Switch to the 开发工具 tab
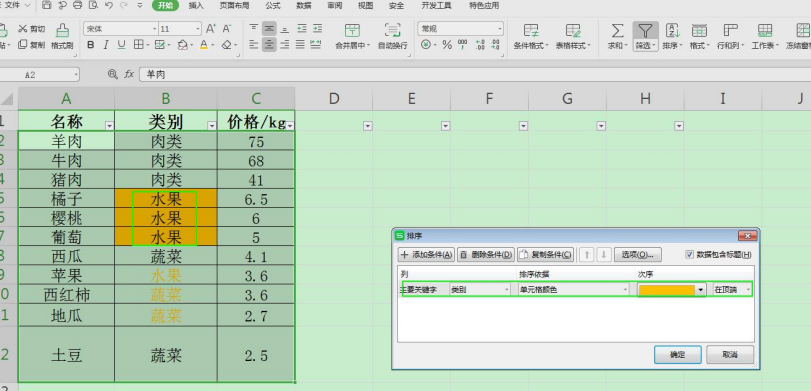Viewport: 811px width, 391px height. click(436, 6)
